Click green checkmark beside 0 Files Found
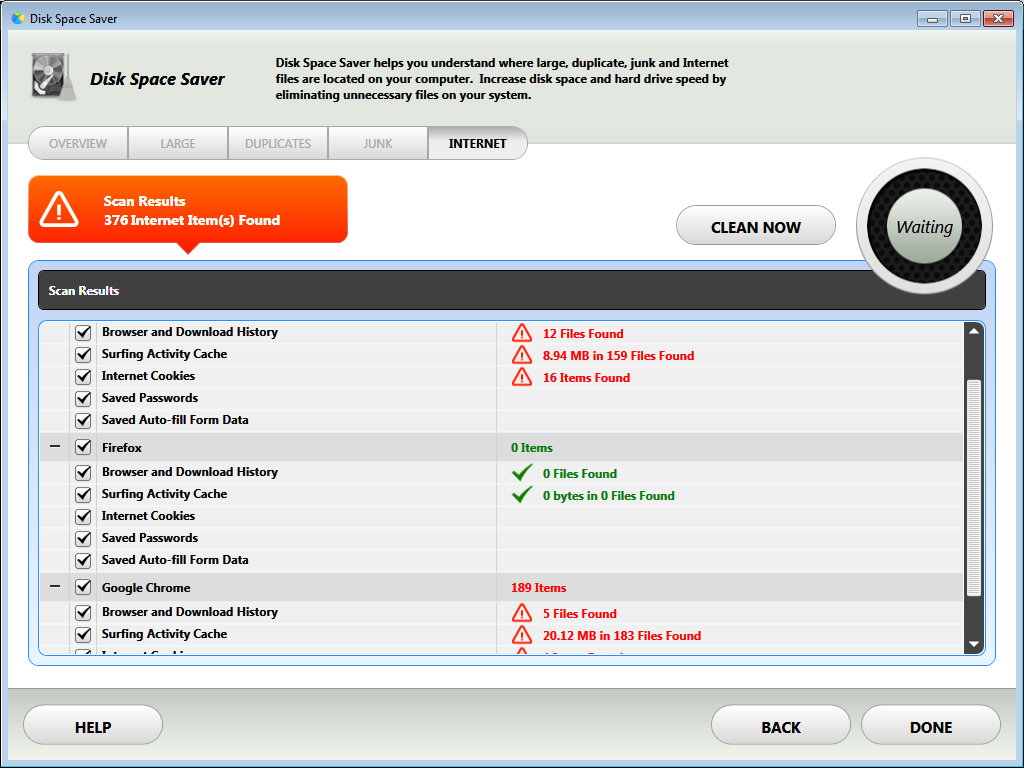Screen dimensions: 1024x768 click(x=521, y=473)
